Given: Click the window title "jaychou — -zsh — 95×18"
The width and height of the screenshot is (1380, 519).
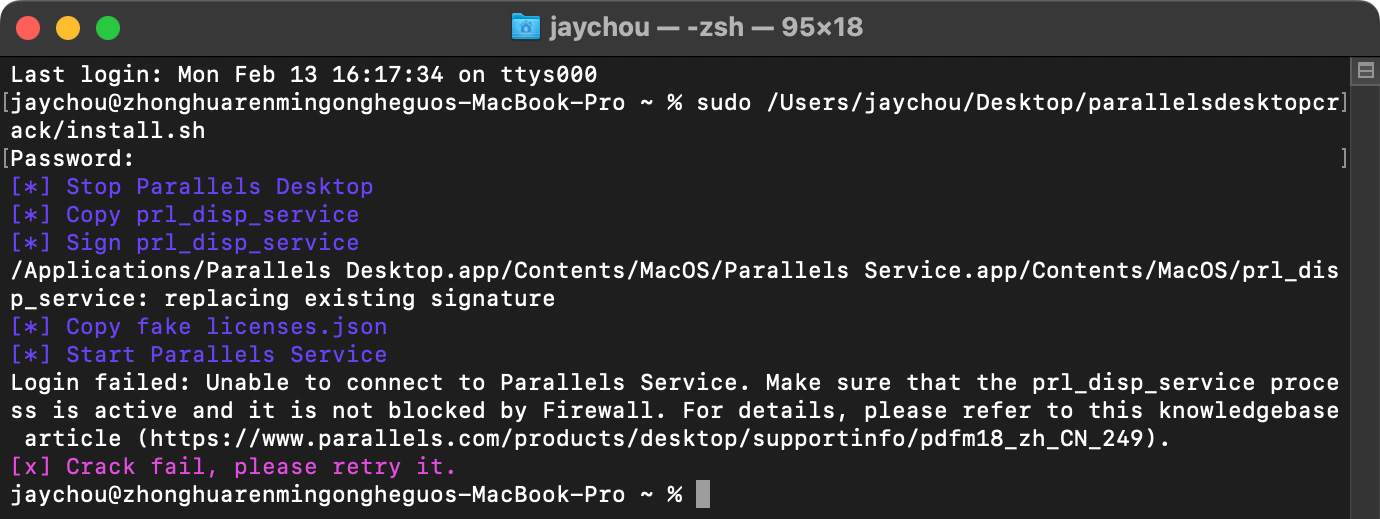Looking at the screenshot, I should coord(705,27).
